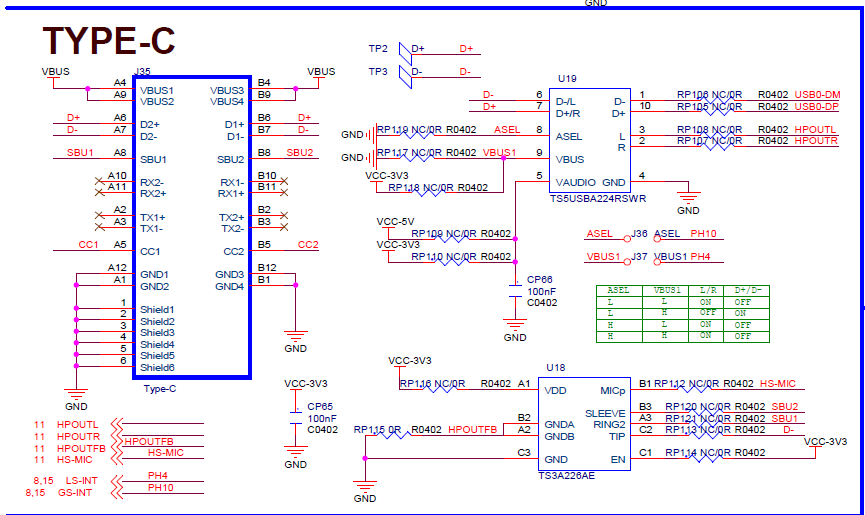This screenshot has height=515, width=865.
Task: Click the TP3 test point symbol
Action: coord(403,73)
